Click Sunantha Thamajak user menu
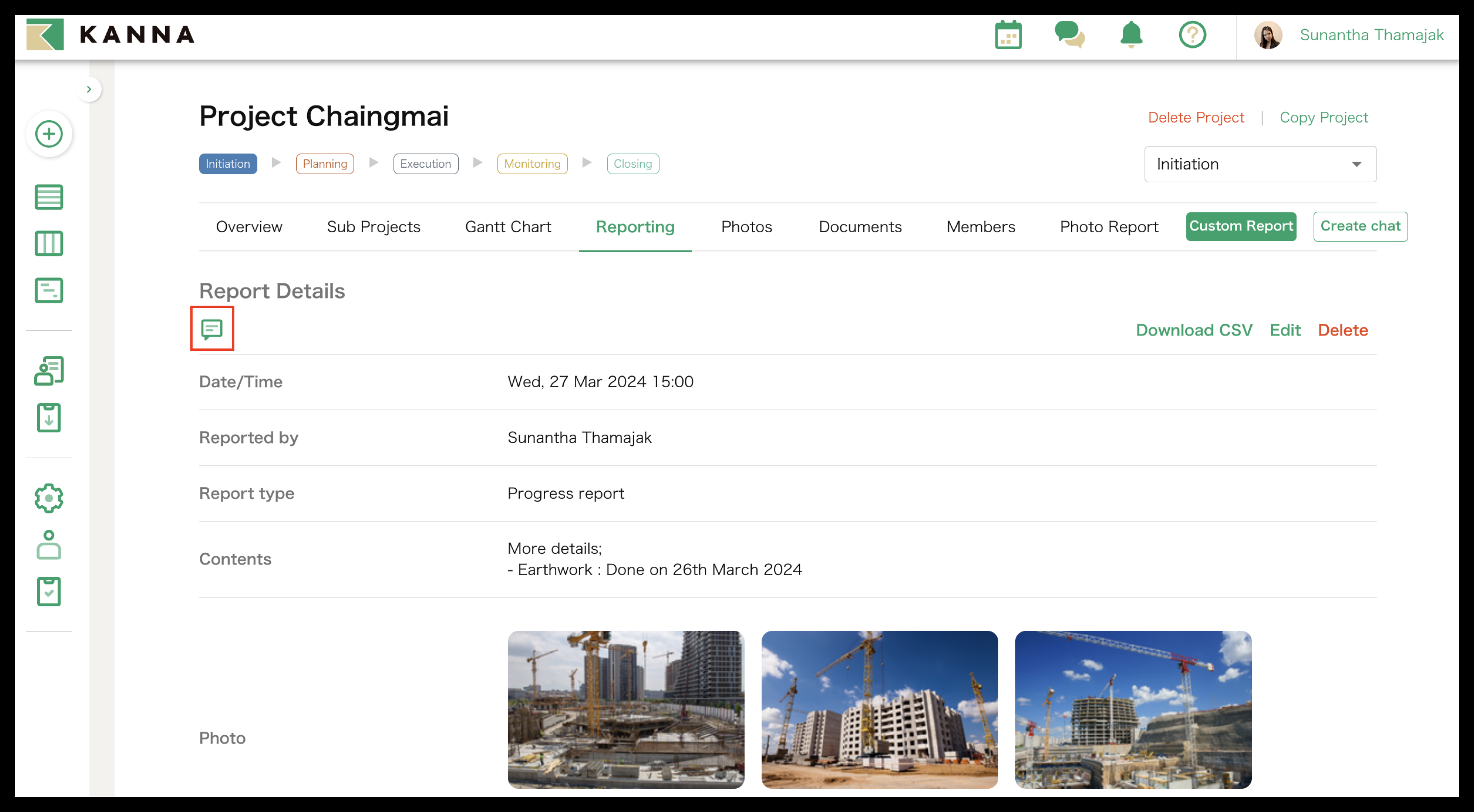This screenshot has height=812, width=1474. [x=1371, y=35]
